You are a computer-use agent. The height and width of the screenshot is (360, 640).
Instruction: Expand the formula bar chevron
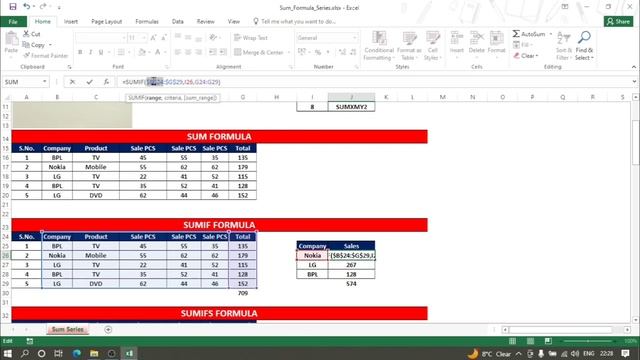click(x=634, y=82)
